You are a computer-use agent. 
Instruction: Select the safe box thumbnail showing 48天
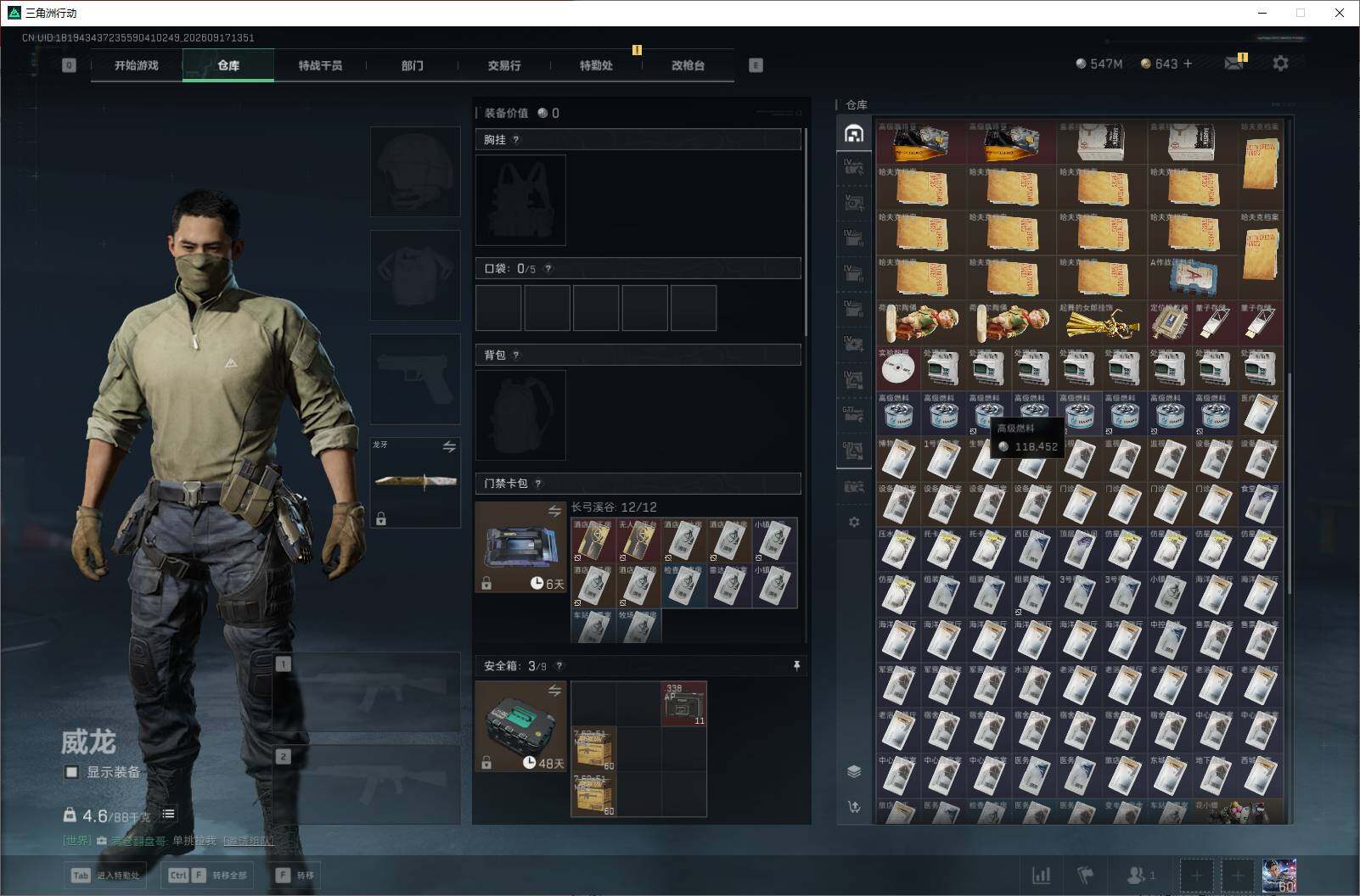(x=521, y=726)
